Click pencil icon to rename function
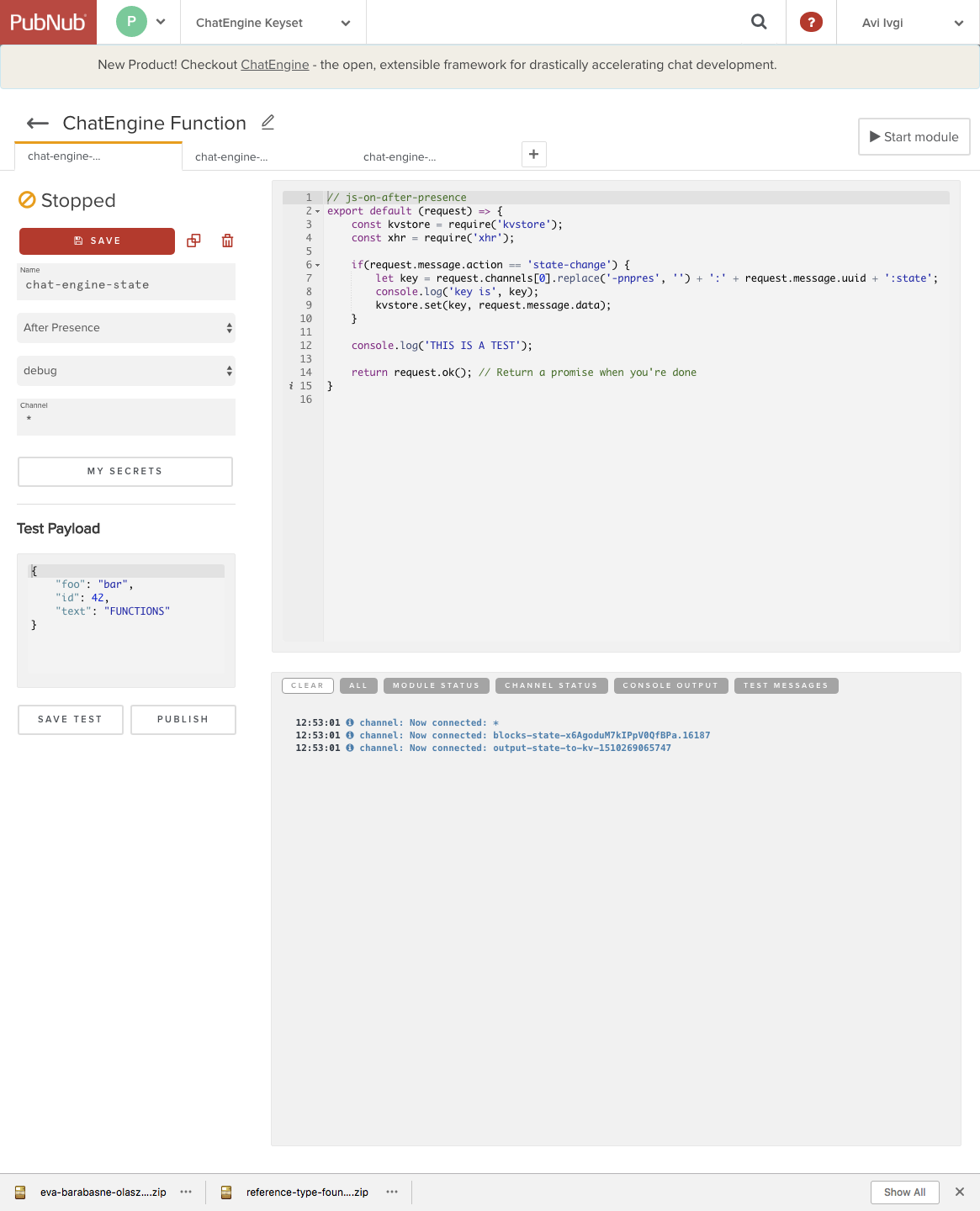Viewport: 980px width, 1211px height. [x=268, y=123]
